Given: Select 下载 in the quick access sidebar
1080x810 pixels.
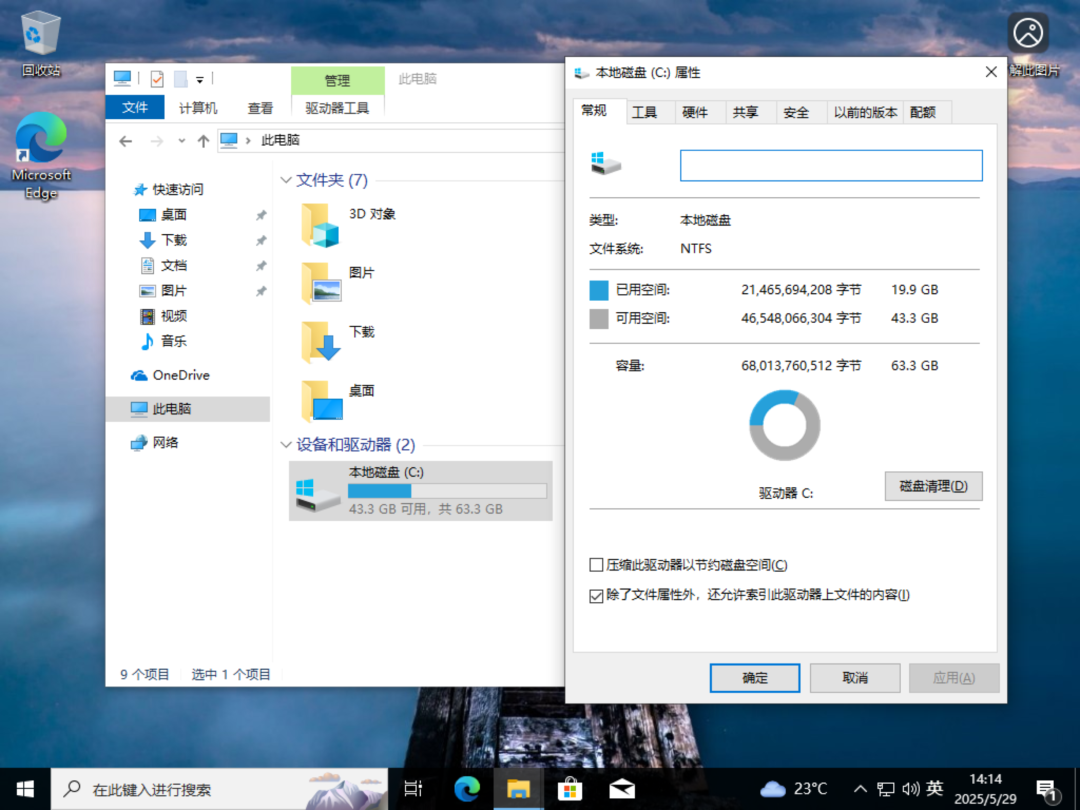Looking at the screenshot, I should point(173,240).
